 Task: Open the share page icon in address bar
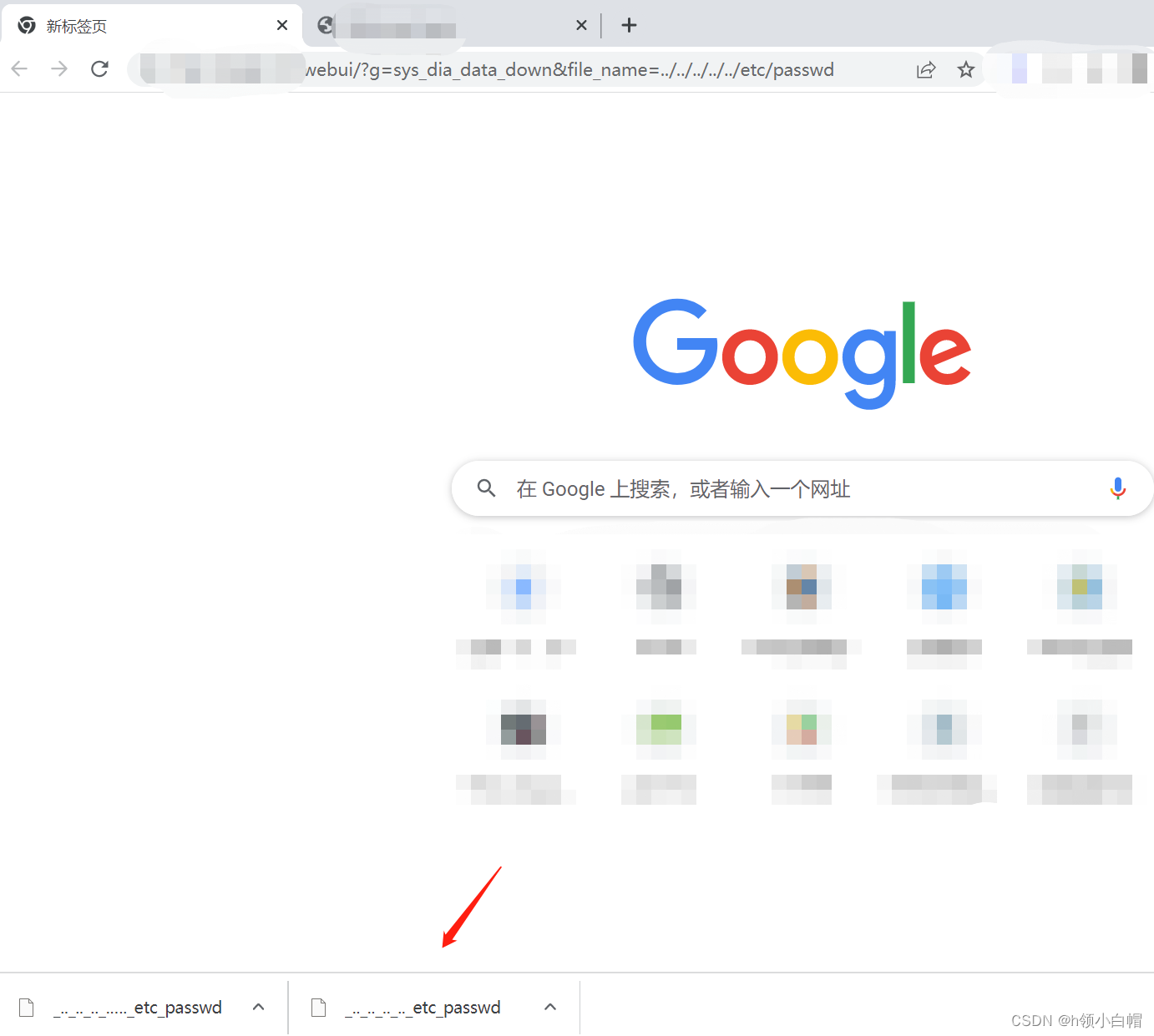pyautogui.click(x=926, y=70)
